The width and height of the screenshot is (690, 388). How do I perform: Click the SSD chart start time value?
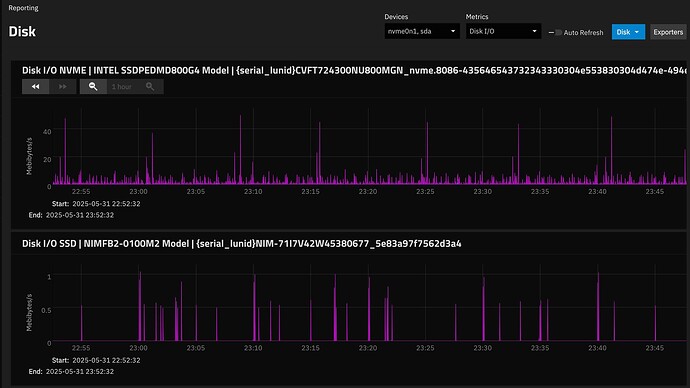(x=106, y=360)
